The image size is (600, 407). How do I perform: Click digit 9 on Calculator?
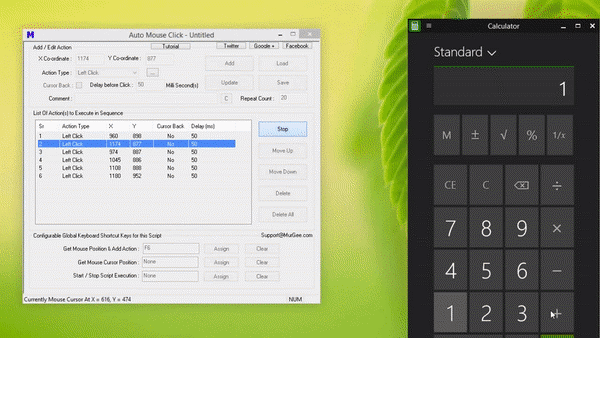[x=521, y=228]
